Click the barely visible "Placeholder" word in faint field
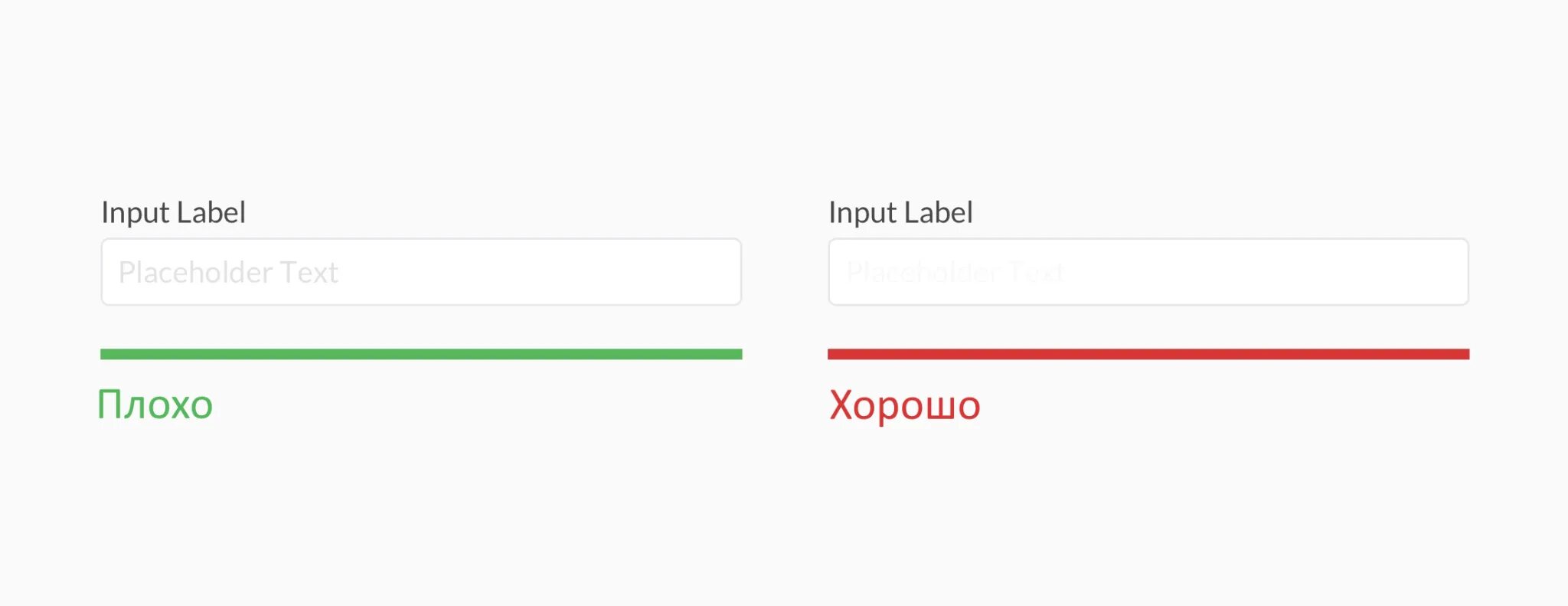 (922, 272)
